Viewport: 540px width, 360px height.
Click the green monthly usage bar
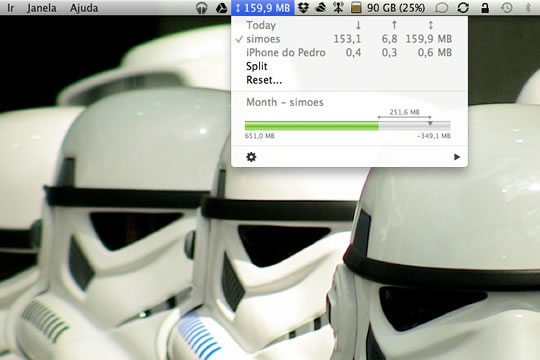tap(312, 126)
